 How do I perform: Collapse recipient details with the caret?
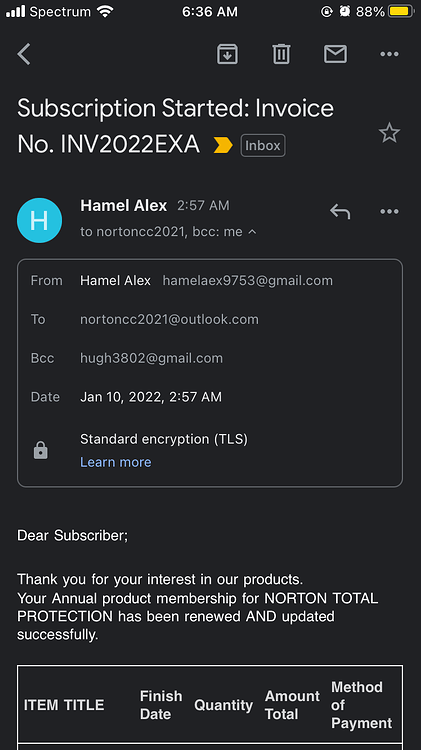[253, 232]
